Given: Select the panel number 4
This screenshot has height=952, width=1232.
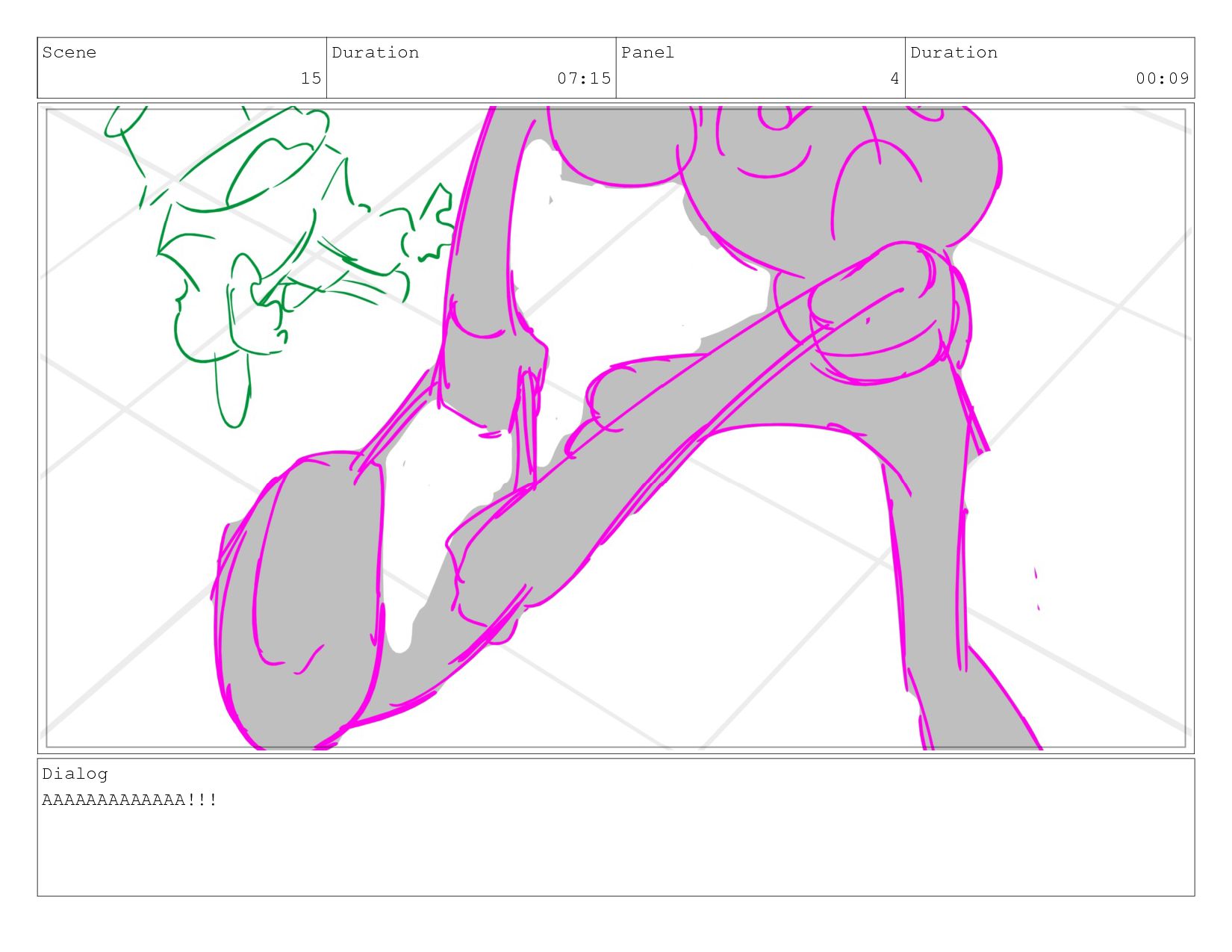Looking at the screenshot, I should 895,78.
